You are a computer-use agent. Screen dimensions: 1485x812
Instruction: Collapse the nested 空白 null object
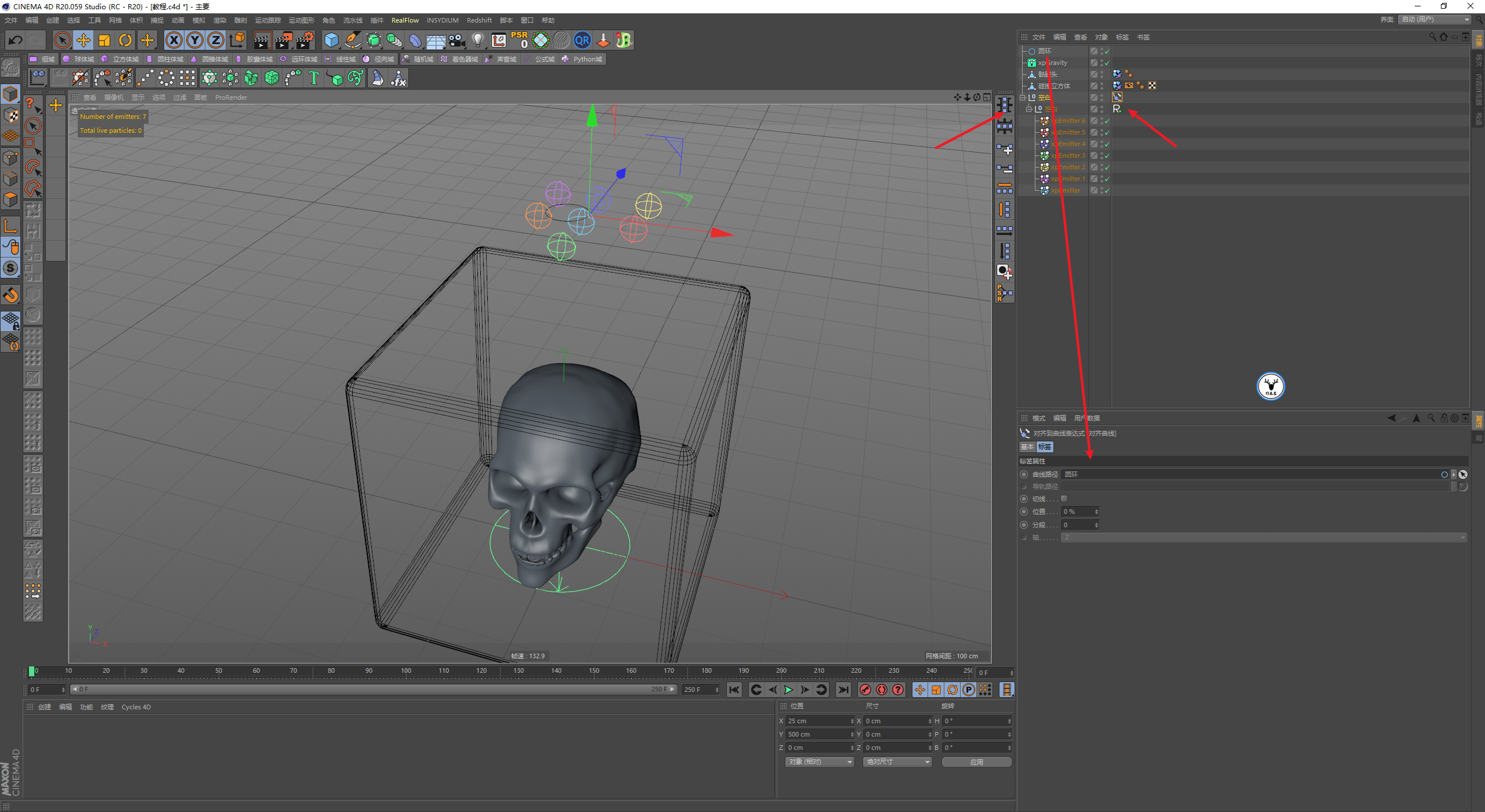tap(1029, 109)
